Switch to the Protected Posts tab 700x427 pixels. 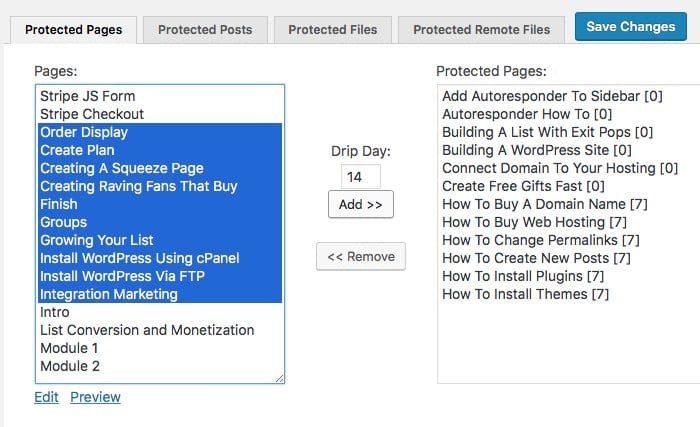pyautogui.click(x=205, y=30)
